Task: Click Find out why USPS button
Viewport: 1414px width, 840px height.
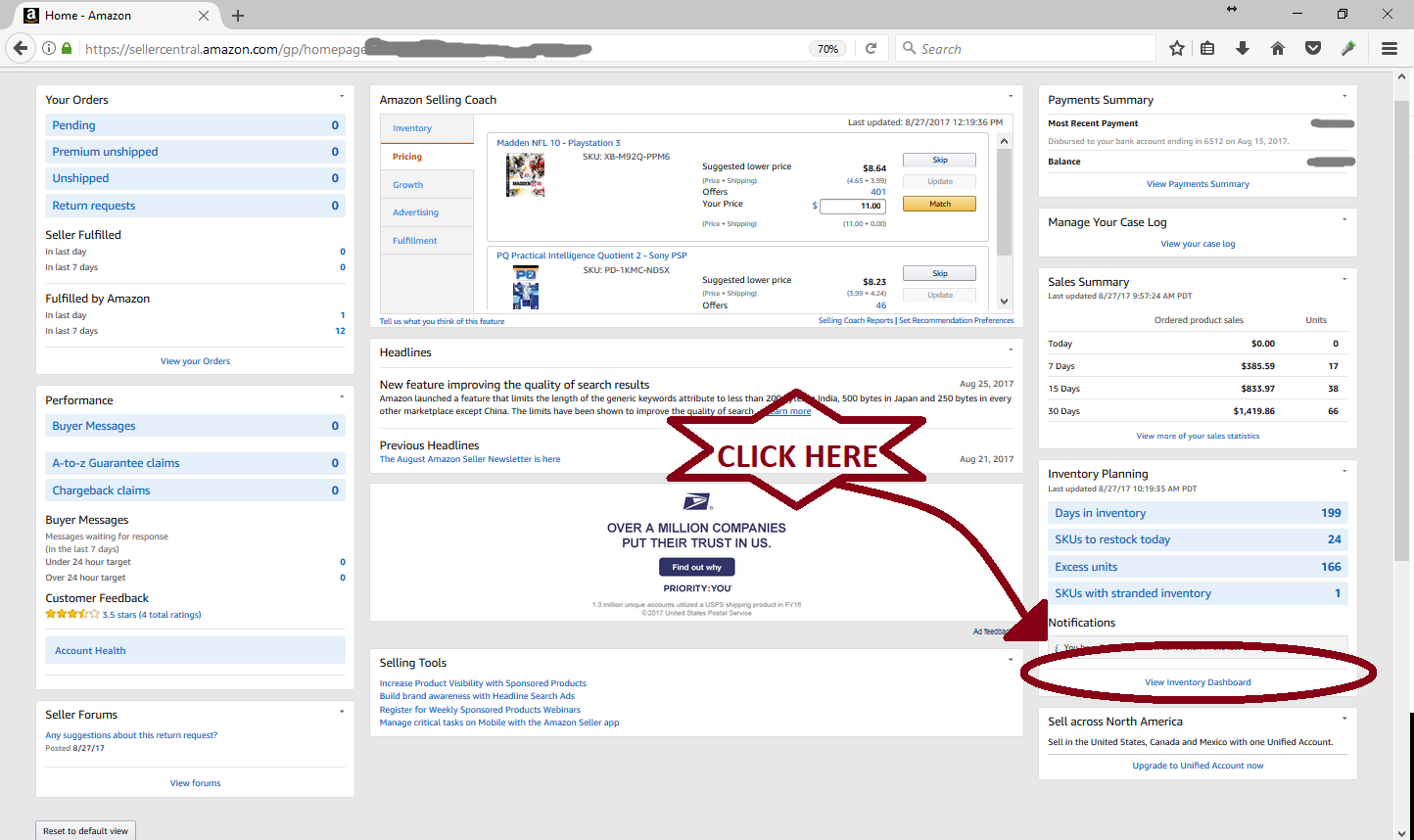Action: click(696, 567)
